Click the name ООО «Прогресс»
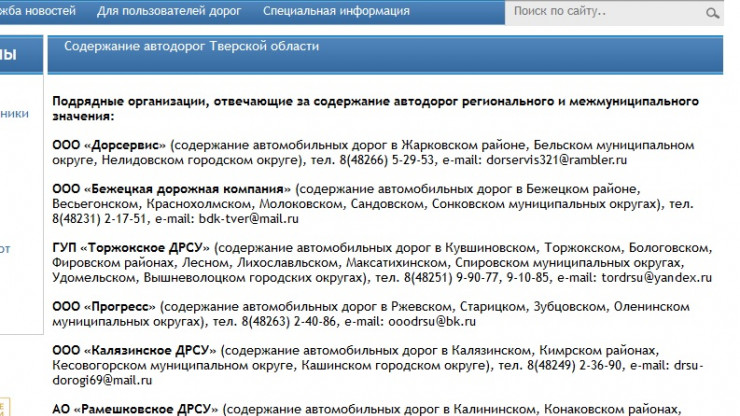This screenshot has height=416, width=740. (x=104, y=307)
